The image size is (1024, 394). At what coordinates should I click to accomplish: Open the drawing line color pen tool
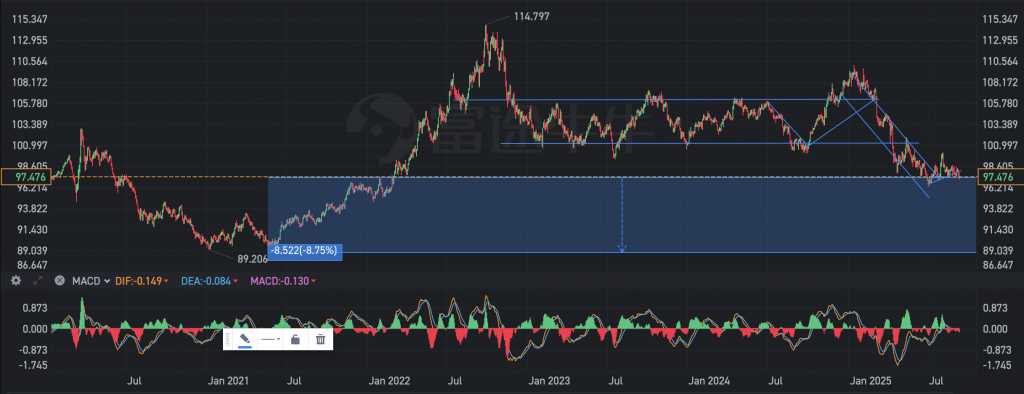(245, 340)
